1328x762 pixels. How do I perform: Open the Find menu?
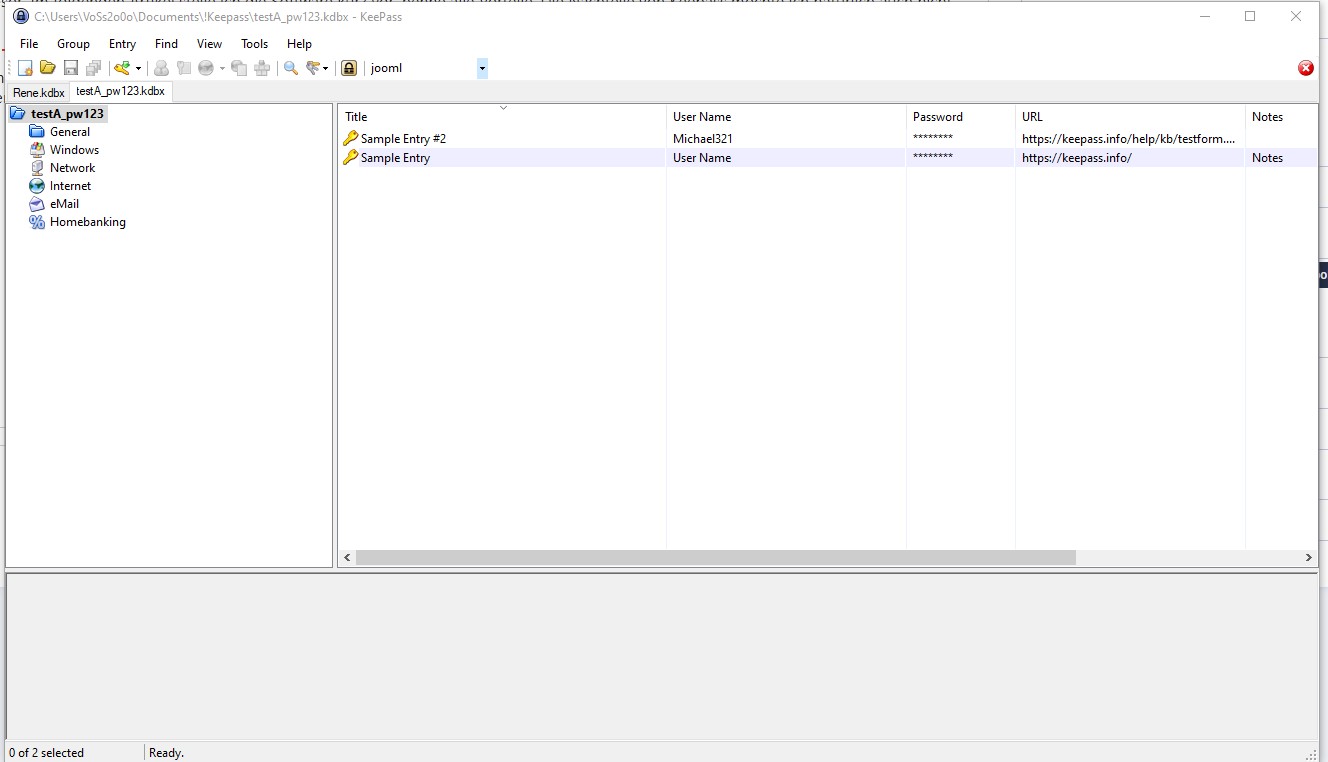(x=166, y=44)
